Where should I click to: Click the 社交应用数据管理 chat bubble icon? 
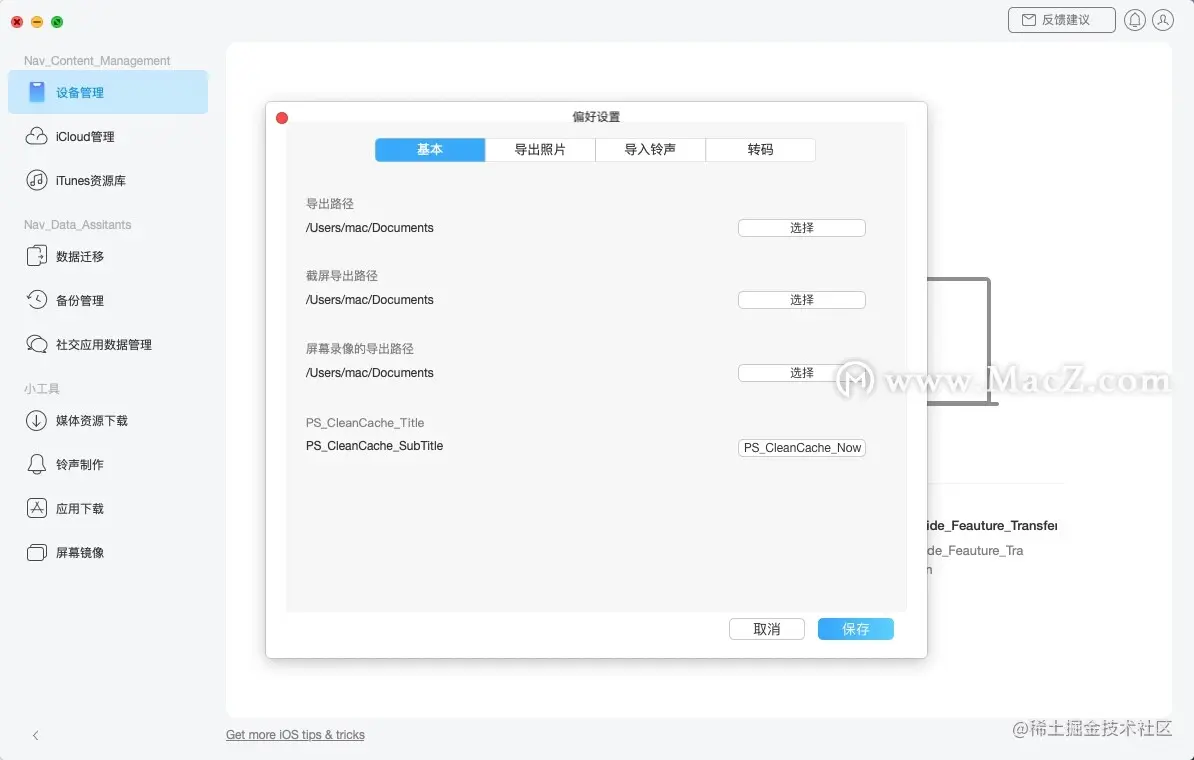[x=37, y=344]
